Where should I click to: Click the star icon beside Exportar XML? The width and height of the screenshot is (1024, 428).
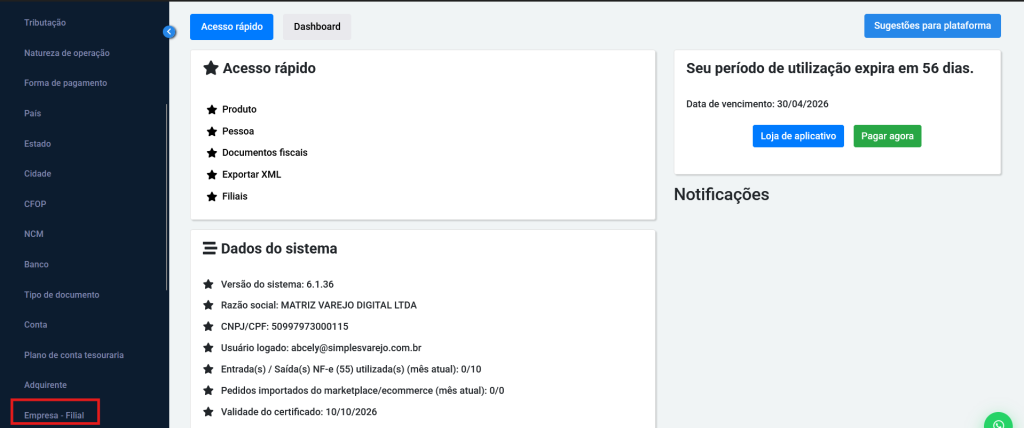pyautogui.click(x=211, y=175)
